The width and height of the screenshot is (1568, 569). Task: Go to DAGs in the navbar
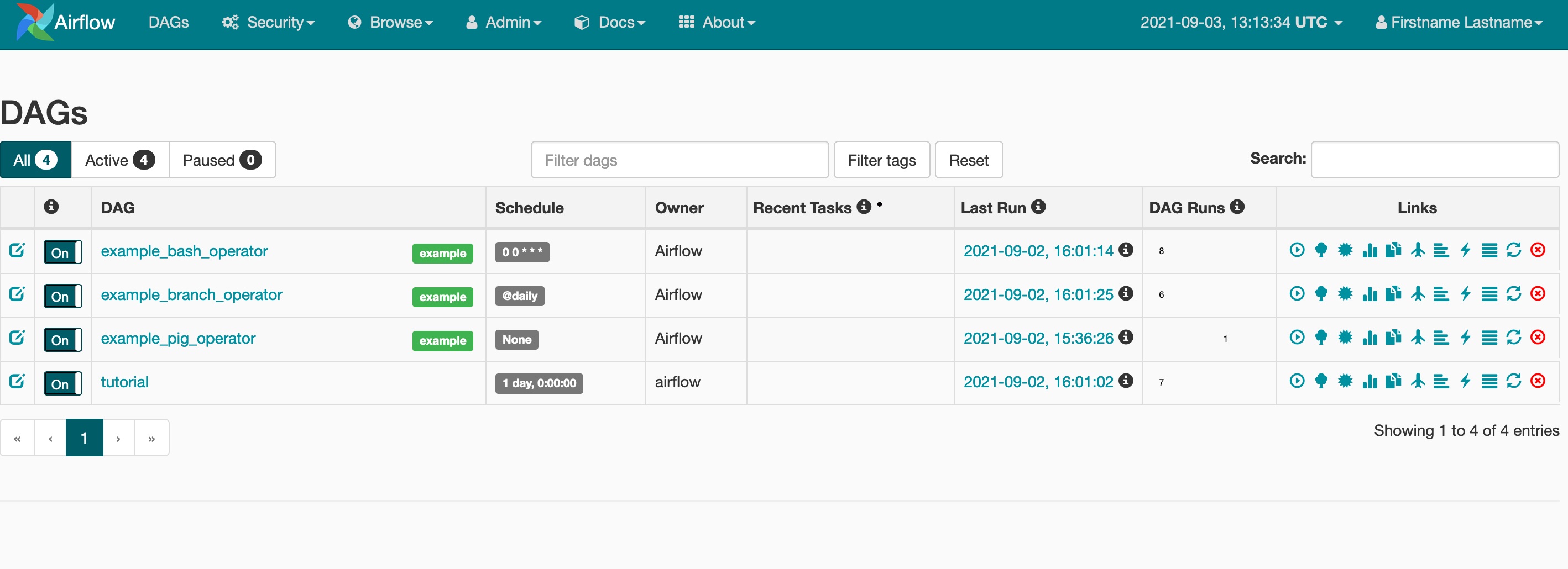(x=169, y=23)
